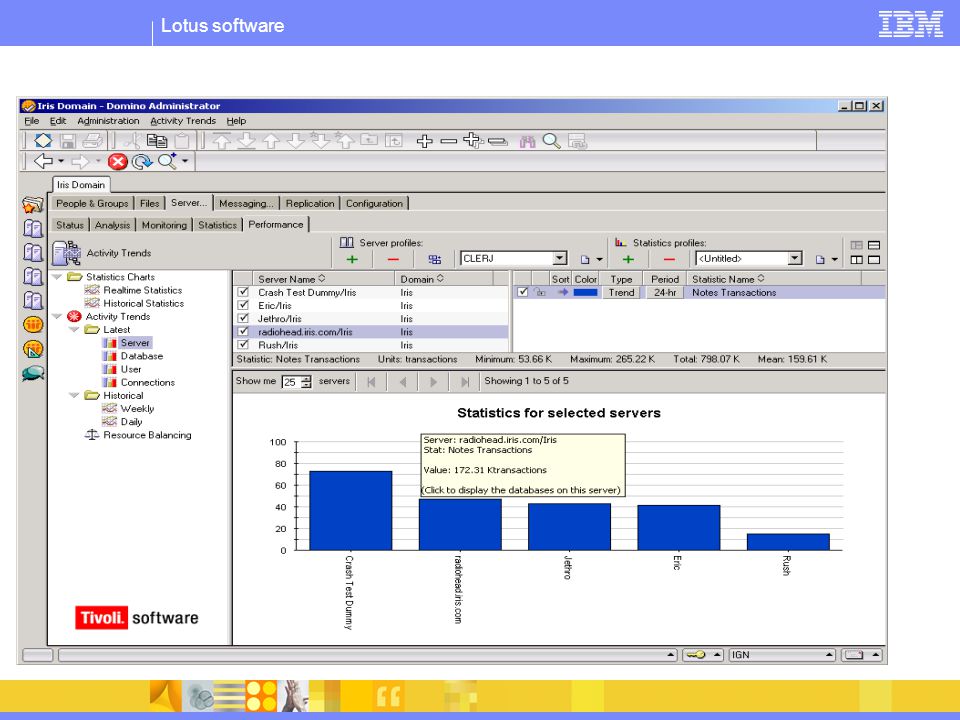The width and height of the screenshot is (960, 720).
Task: Click the minus collapse toolbar icon
Action: point(449,141)
